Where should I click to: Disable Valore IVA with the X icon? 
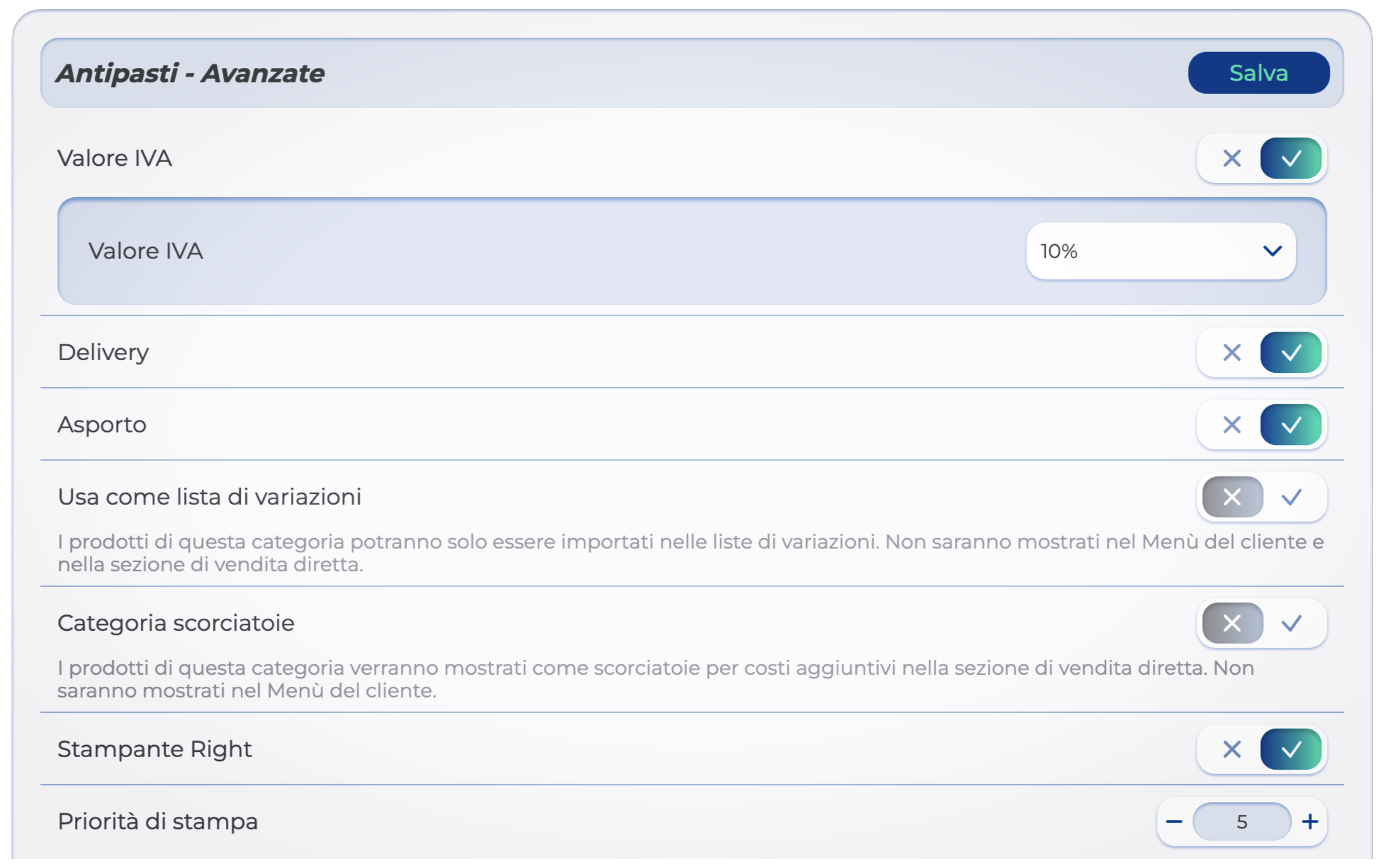tap(1231, 158)
